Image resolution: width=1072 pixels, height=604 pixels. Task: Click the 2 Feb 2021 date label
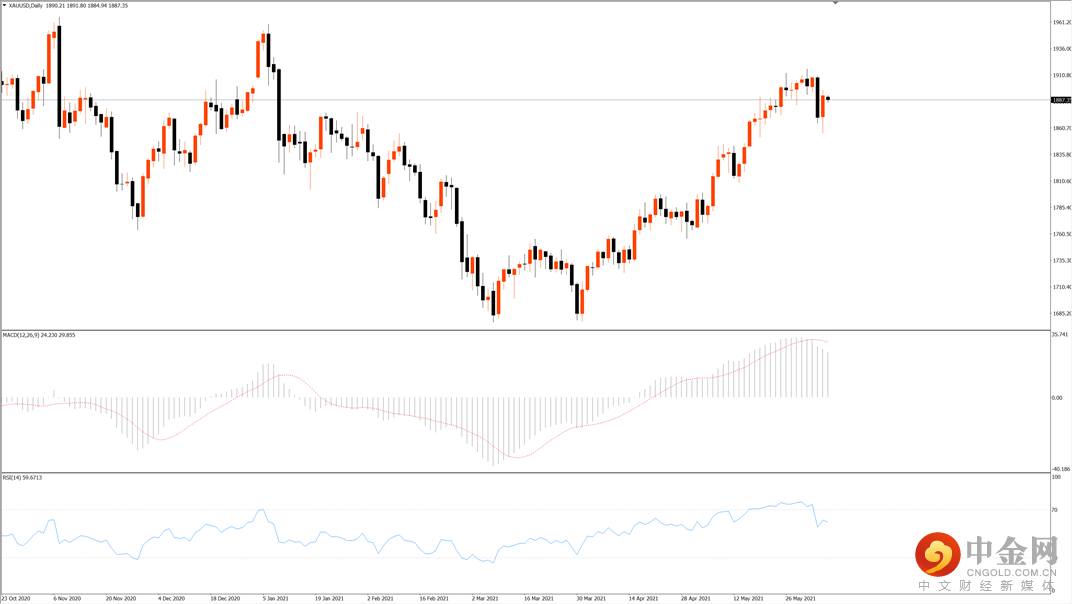click(381, 598)
